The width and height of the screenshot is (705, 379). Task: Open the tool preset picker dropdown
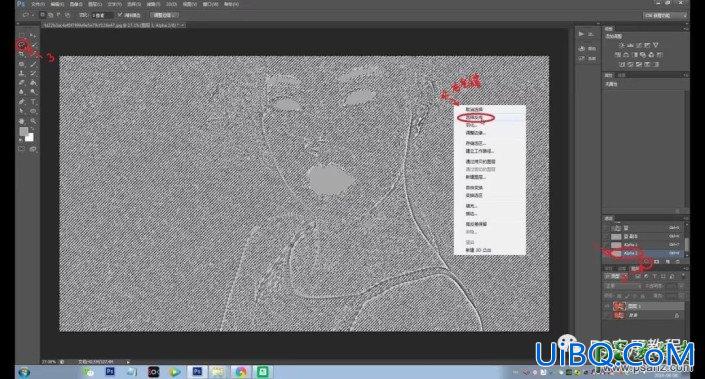pos(28,15)
